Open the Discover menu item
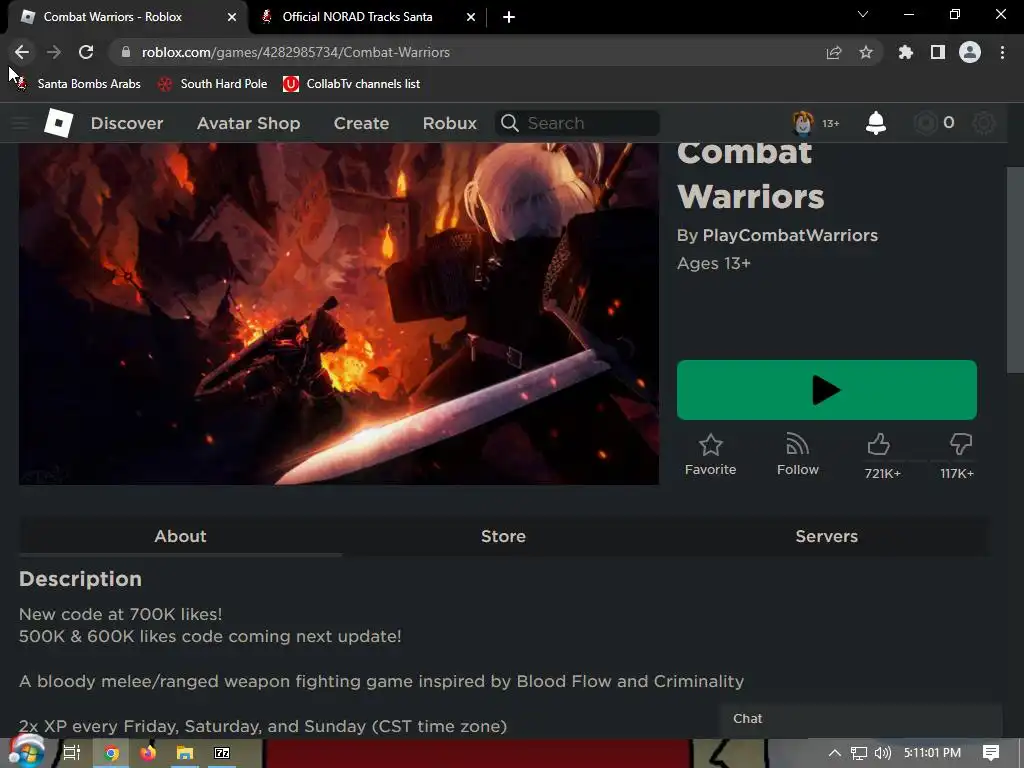Image resolution: width=1024 pixels, height=768 pixels. pyautogui.click(x=127, y=123)
